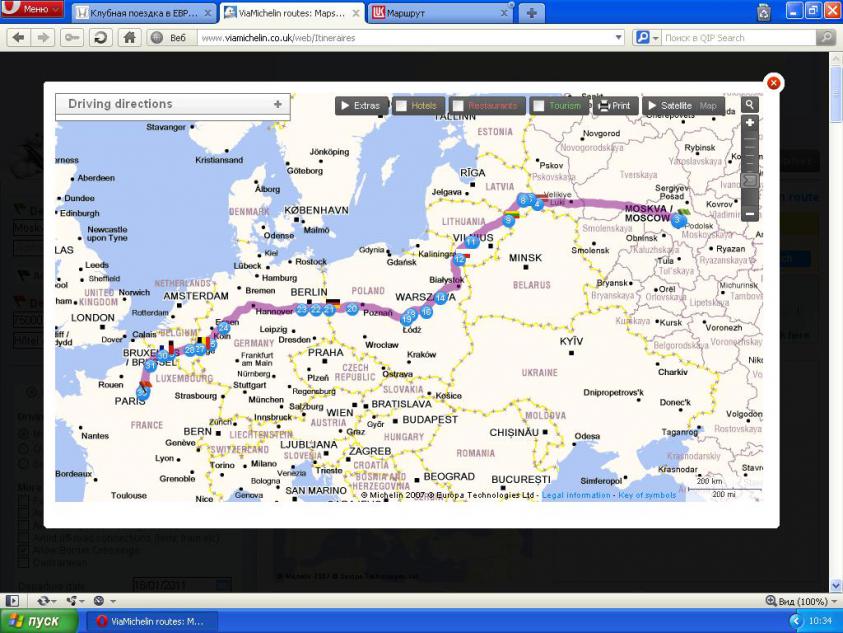Click page scrollbar up arrow

tap(836, 59)
